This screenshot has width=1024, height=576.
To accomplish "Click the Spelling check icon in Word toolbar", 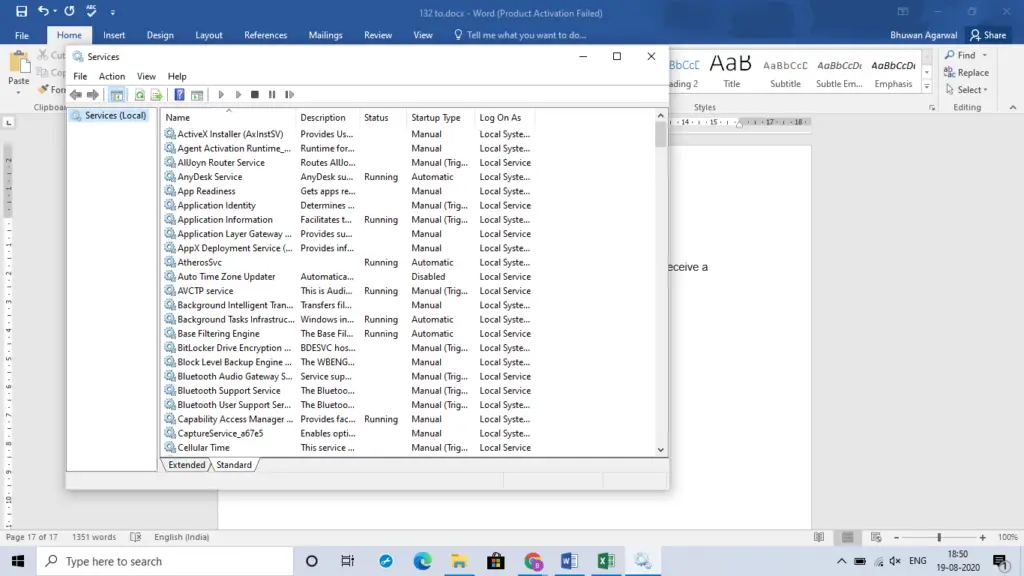I will coord(91,11).
